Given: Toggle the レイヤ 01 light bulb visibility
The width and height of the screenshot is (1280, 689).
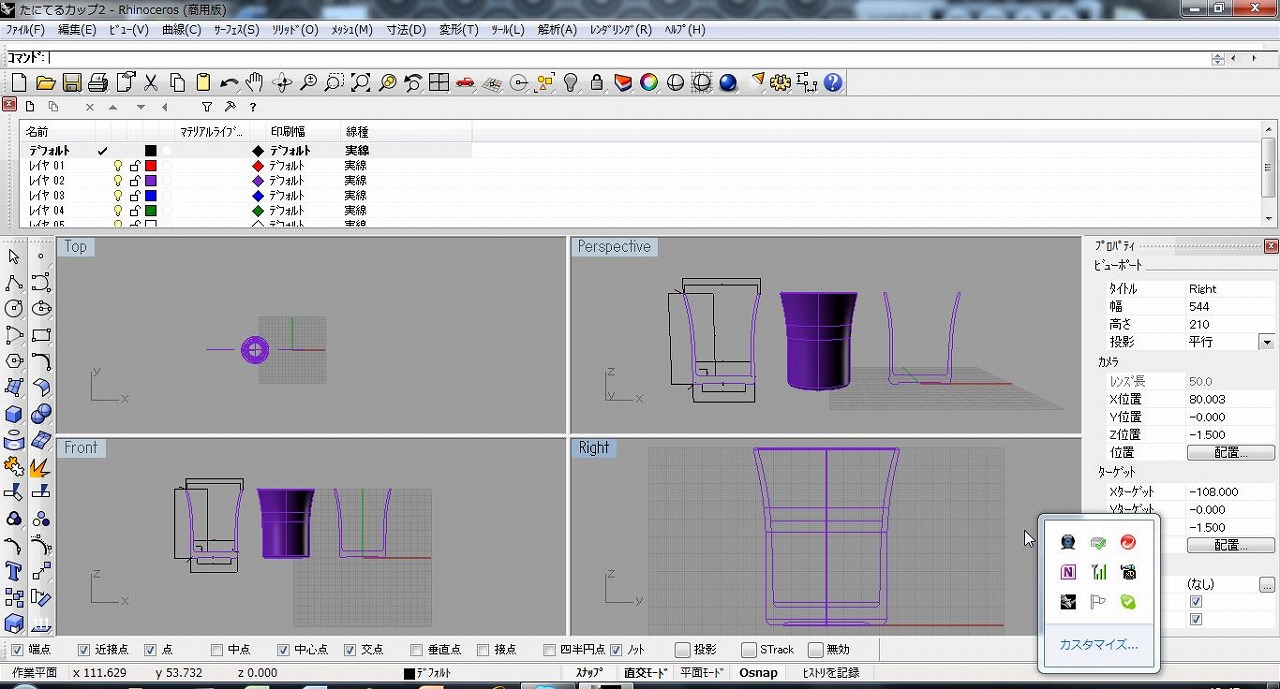Looking at the screenshot, I should point(118,166).
